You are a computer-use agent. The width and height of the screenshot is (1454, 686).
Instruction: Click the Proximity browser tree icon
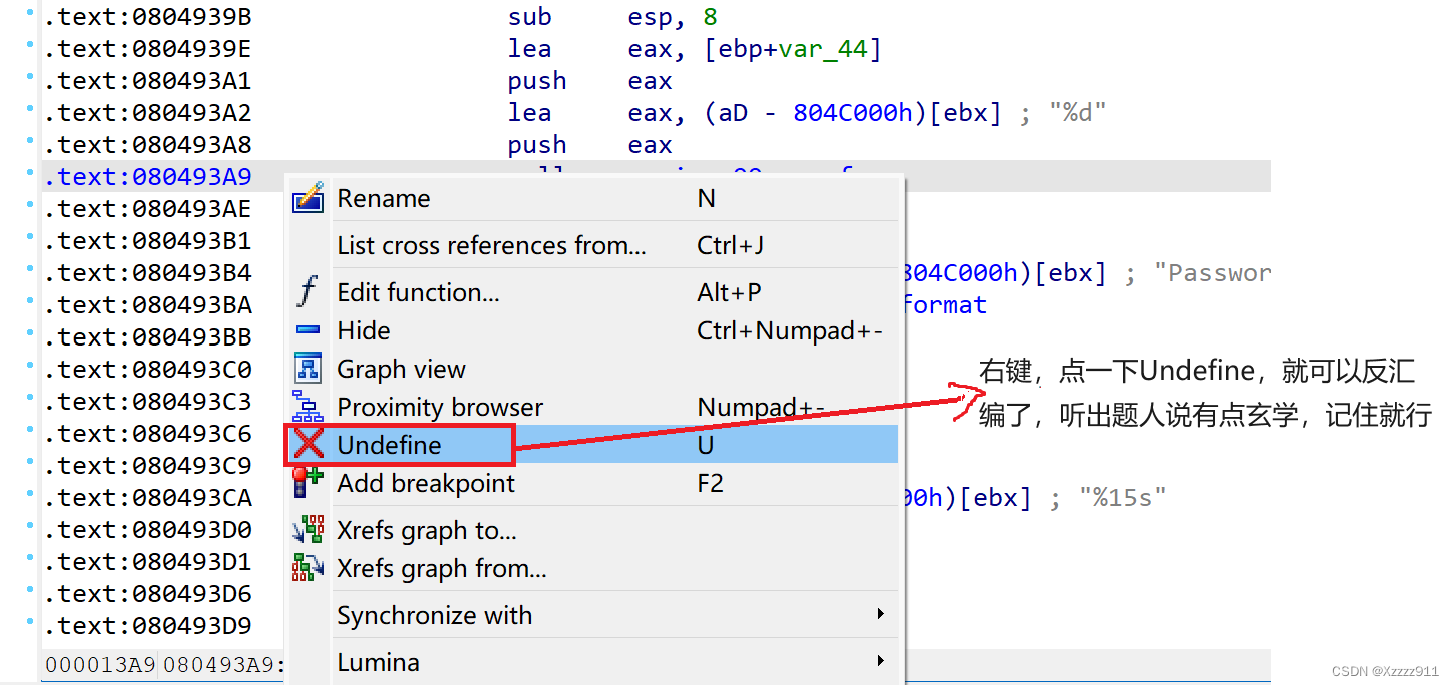click(x=308, y=407)
